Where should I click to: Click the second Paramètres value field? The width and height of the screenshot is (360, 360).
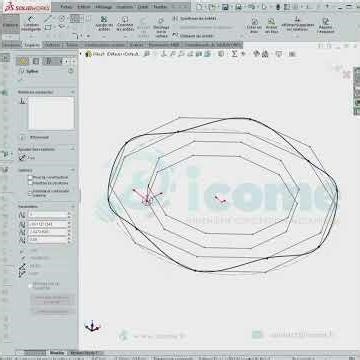click(48, 224)
